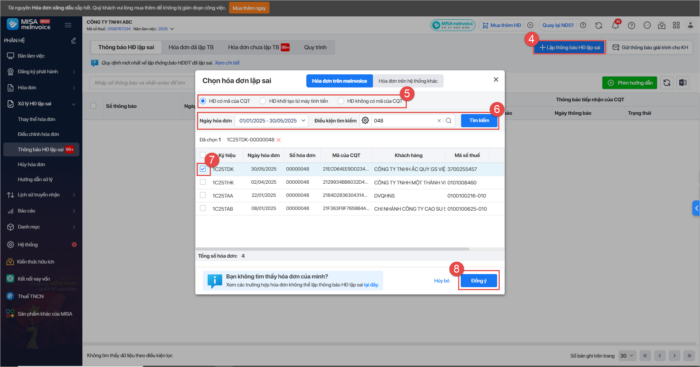Click the Excel export icon
Viewport: 700px width, 367px height.
click(683, 83)
